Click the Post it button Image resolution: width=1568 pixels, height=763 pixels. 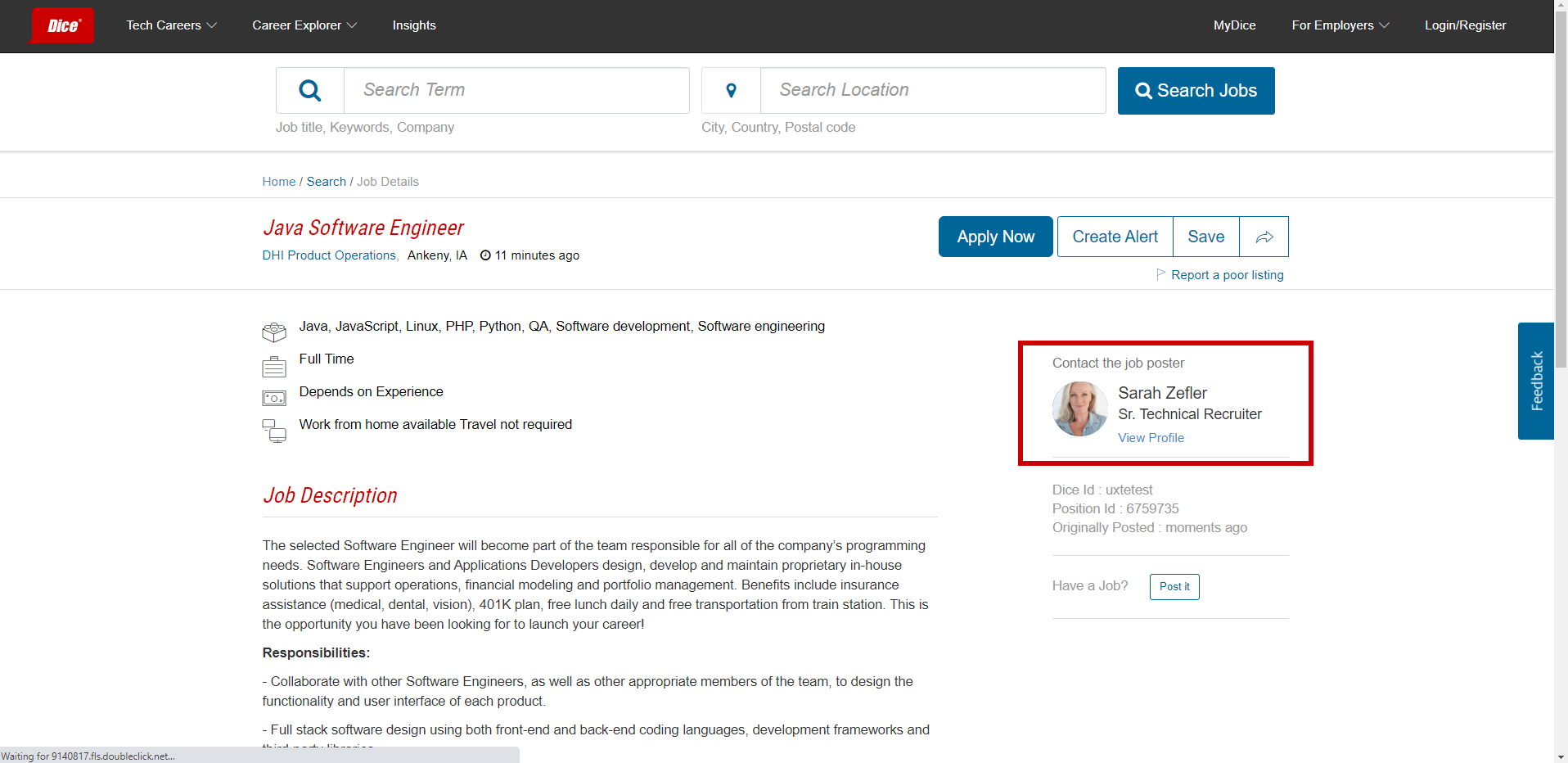pos(1174,586)
